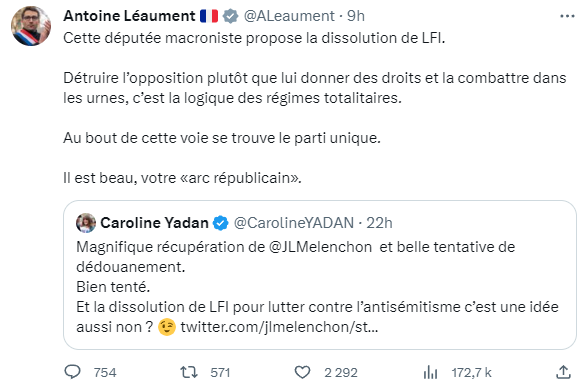Click Antoine Léaument's verified badge

230,16
